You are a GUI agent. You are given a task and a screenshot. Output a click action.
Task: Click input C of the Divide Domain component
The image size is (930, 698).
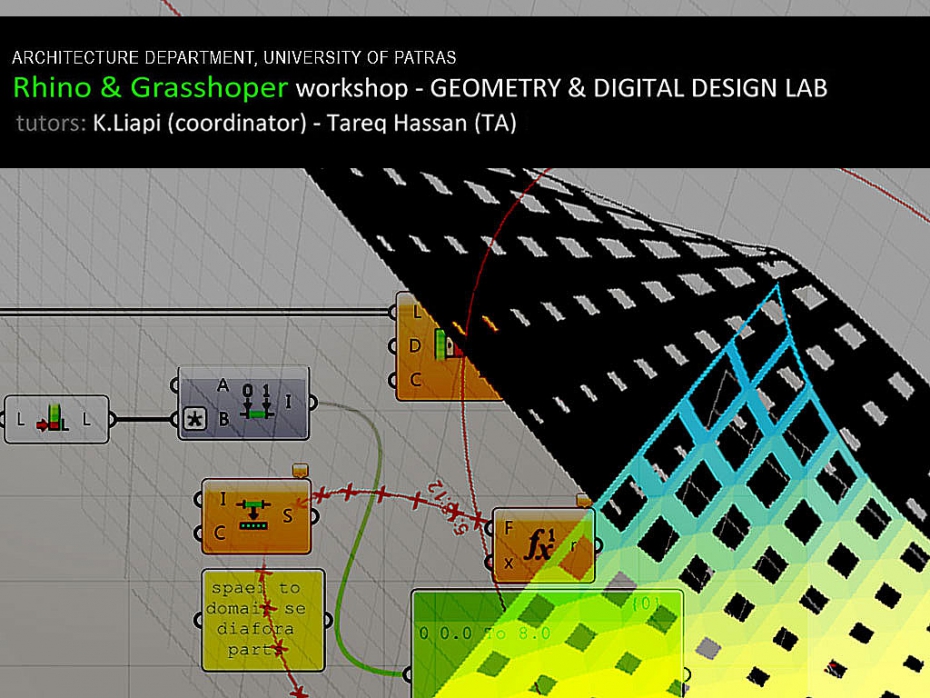tap(219, 533)
